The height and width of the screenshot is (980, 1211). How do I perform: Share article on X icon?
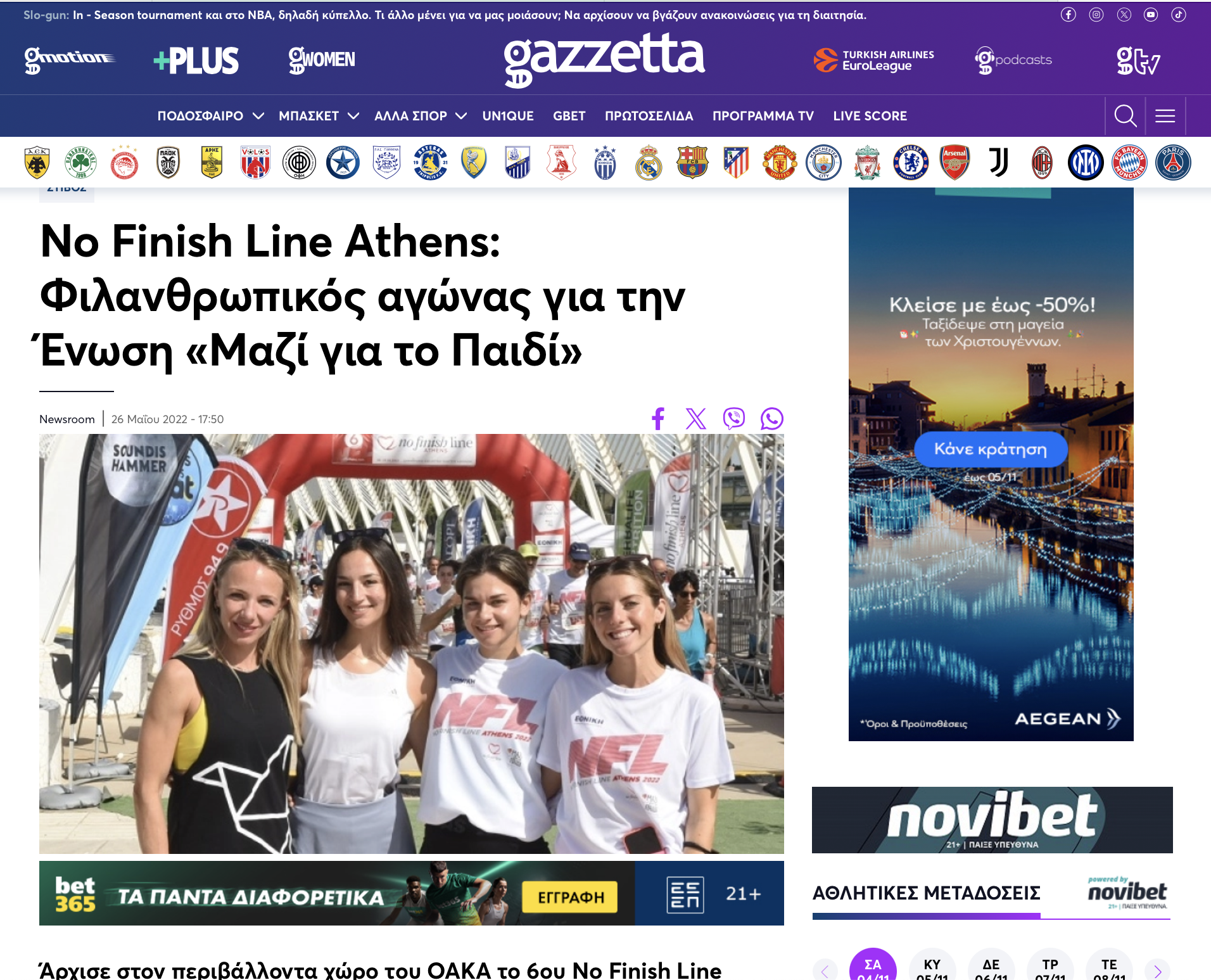pos(695,419)
